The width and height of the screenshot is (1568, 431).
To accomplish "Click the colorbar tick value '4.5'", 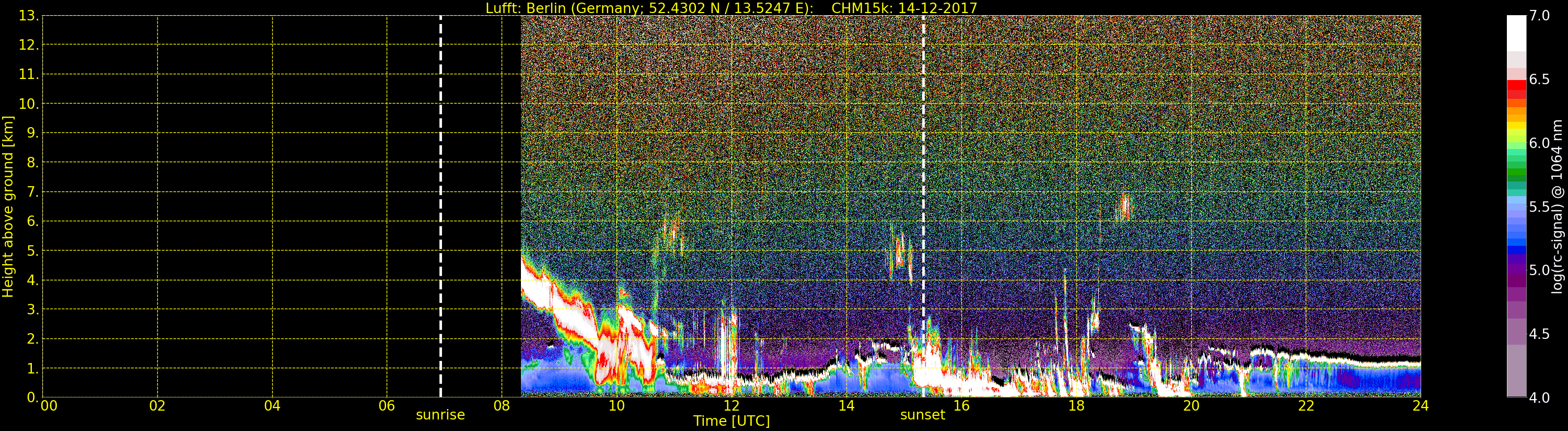I will pyautogui.click(x=1539, y=334).
